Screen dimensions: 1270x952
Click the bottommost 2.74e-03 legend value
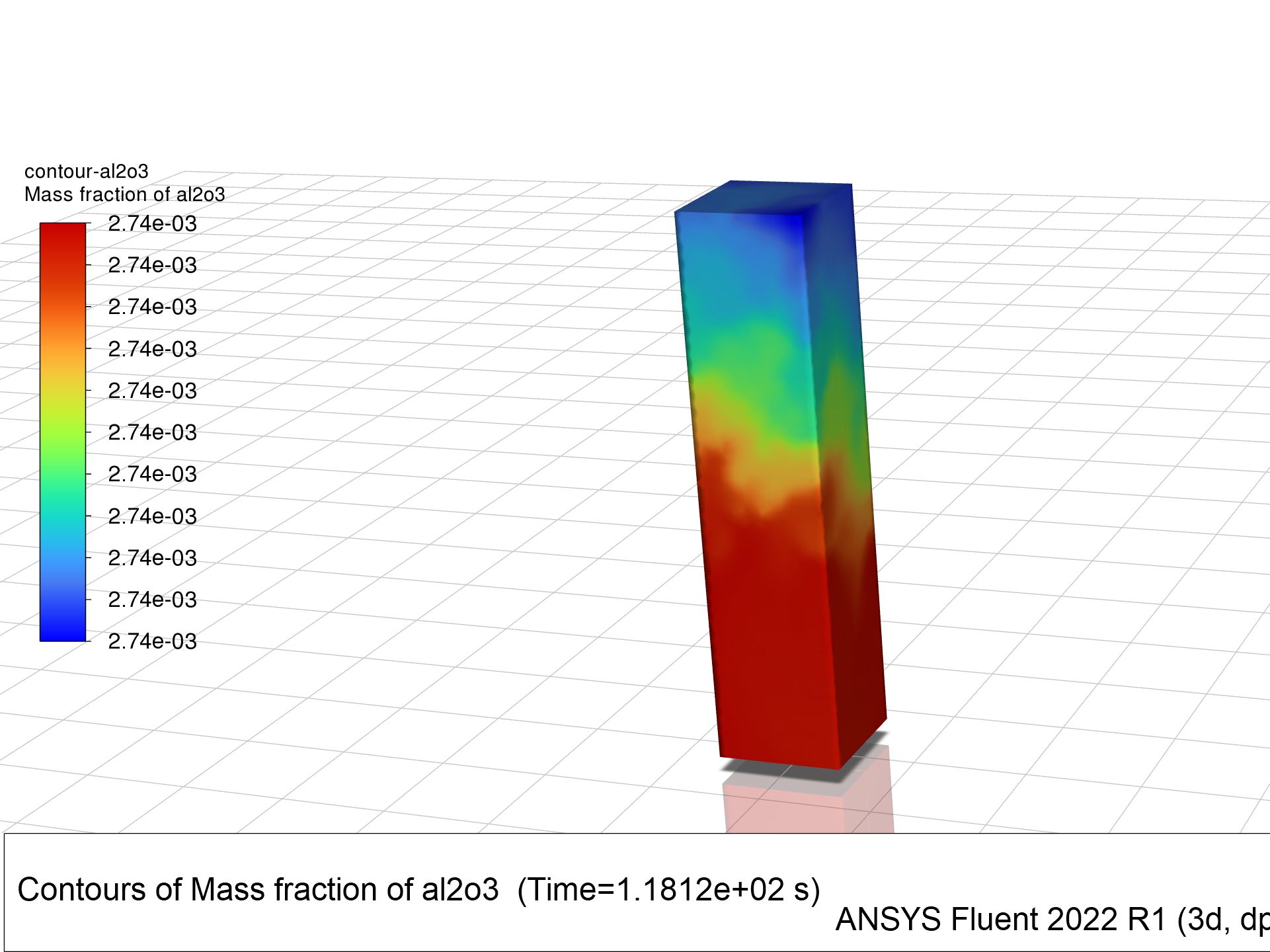click(152, 641)
